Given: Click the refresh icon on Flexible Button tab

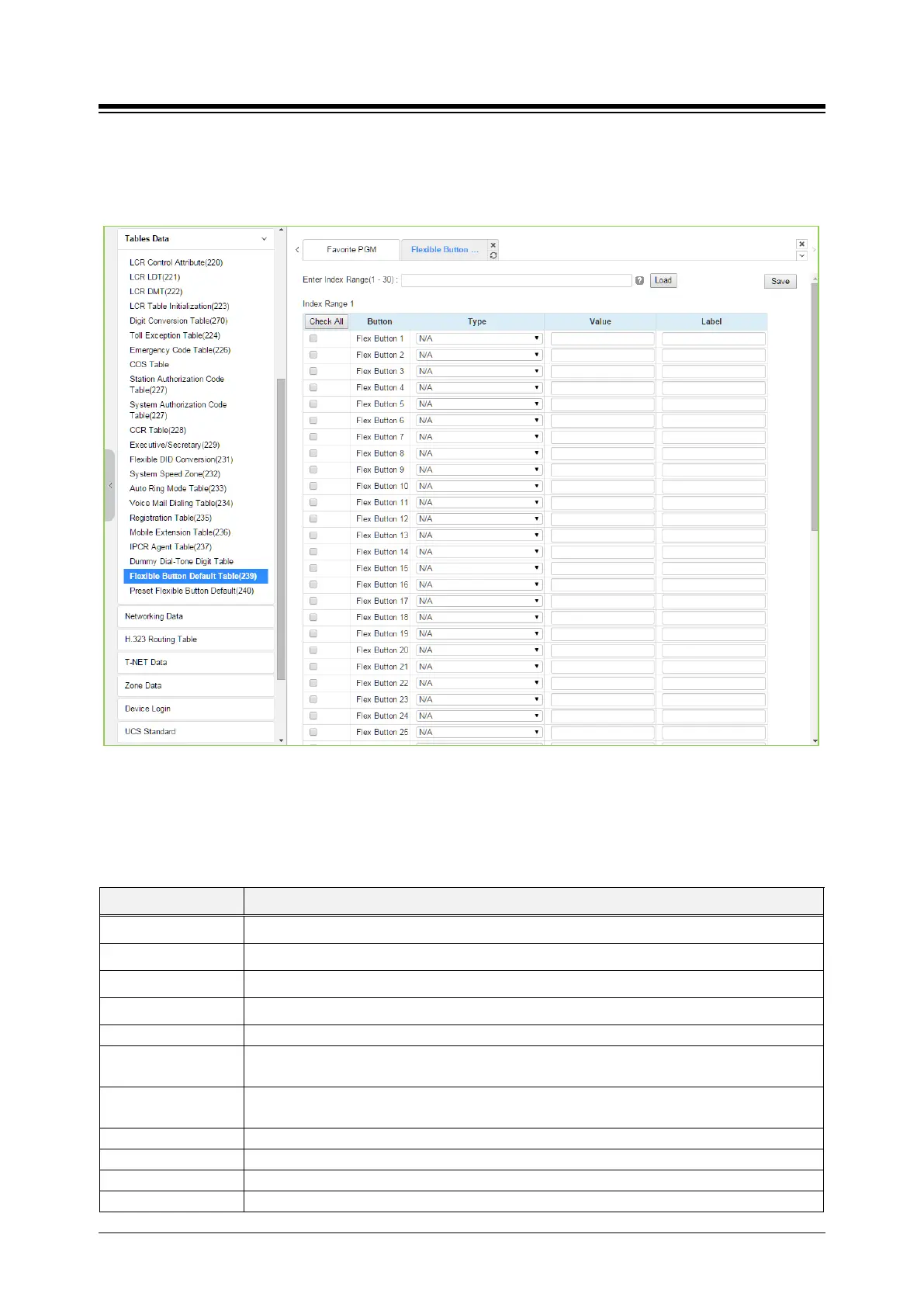Looking at the screenshot, I should click(x=493, y=255).
